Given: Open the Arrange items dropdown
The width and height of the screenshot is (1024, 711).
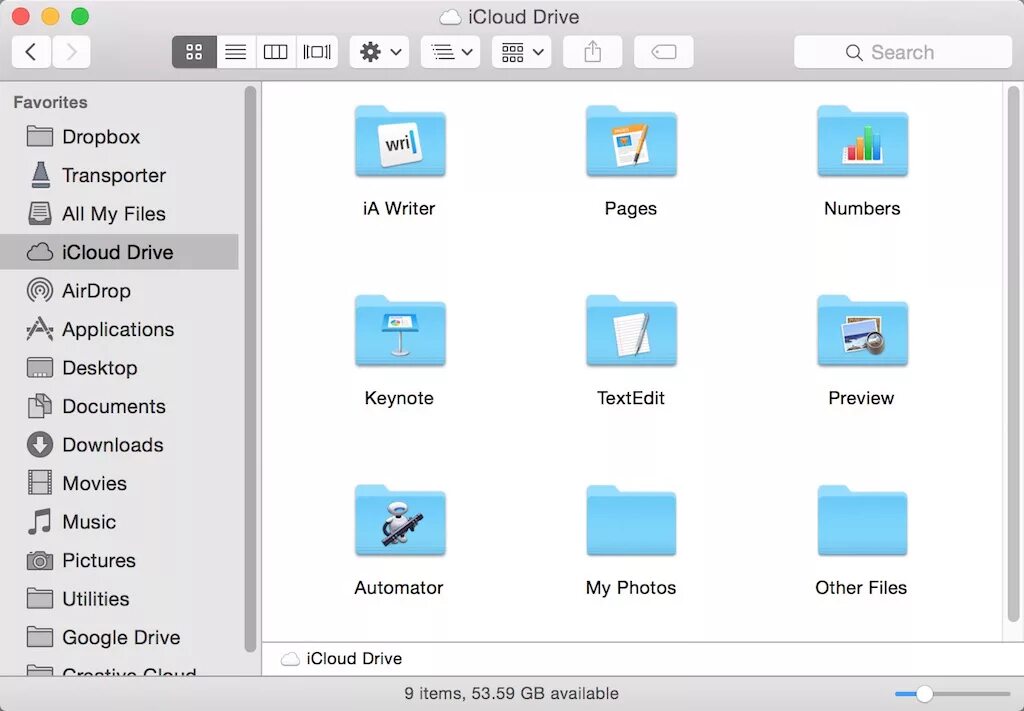Looking at the screenshot, I should (x=451, y=52).
